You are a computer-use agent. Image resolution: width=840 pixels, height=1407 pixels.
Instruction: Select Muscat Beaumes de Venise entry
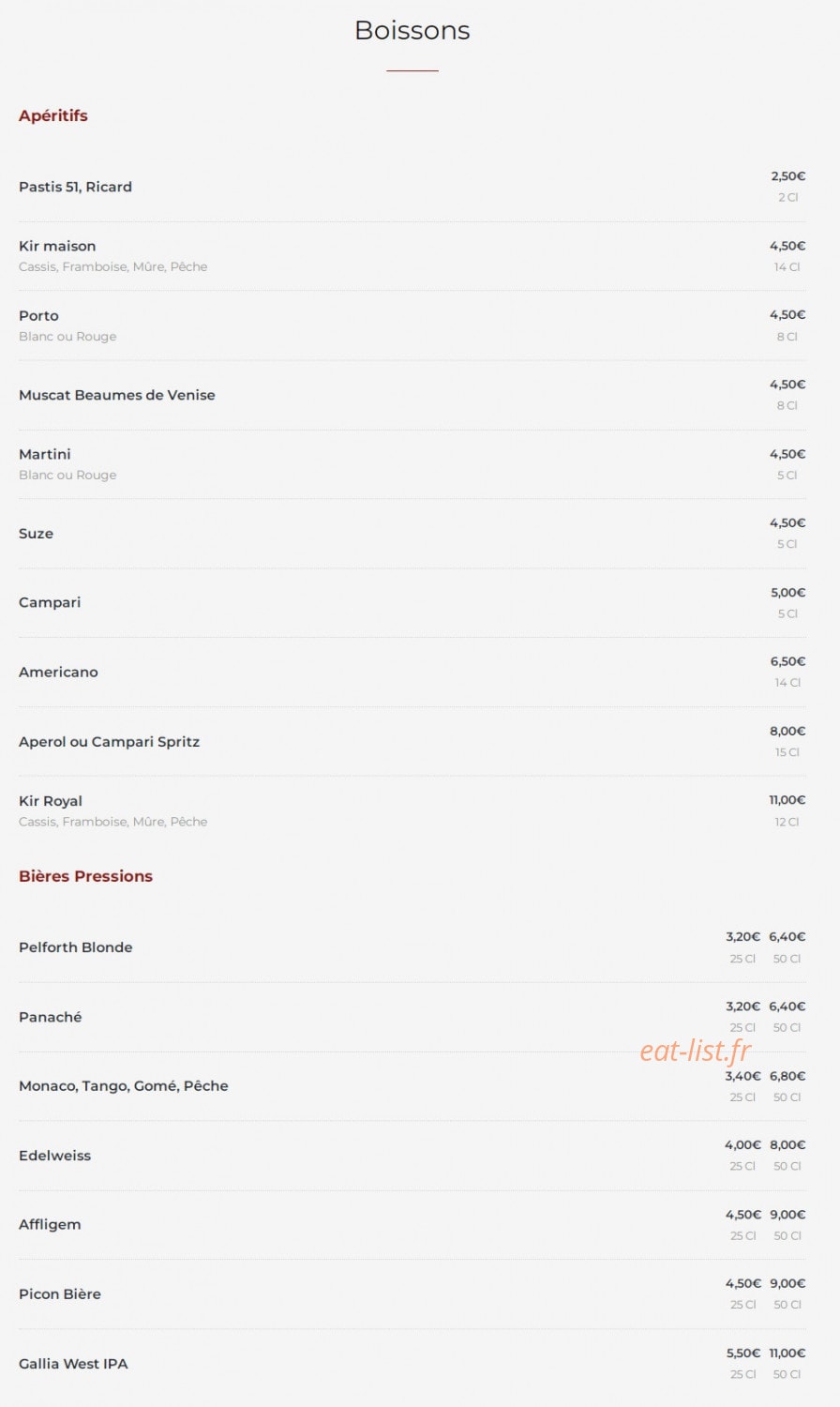117,395
